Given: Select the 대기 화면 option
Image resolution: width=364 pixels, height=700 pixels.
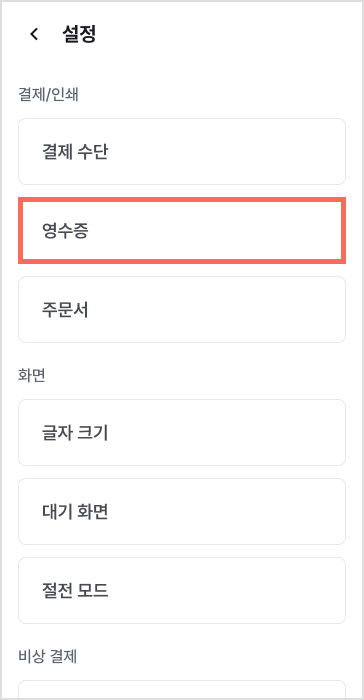Looking at the screenshot, I should [182, 511].
